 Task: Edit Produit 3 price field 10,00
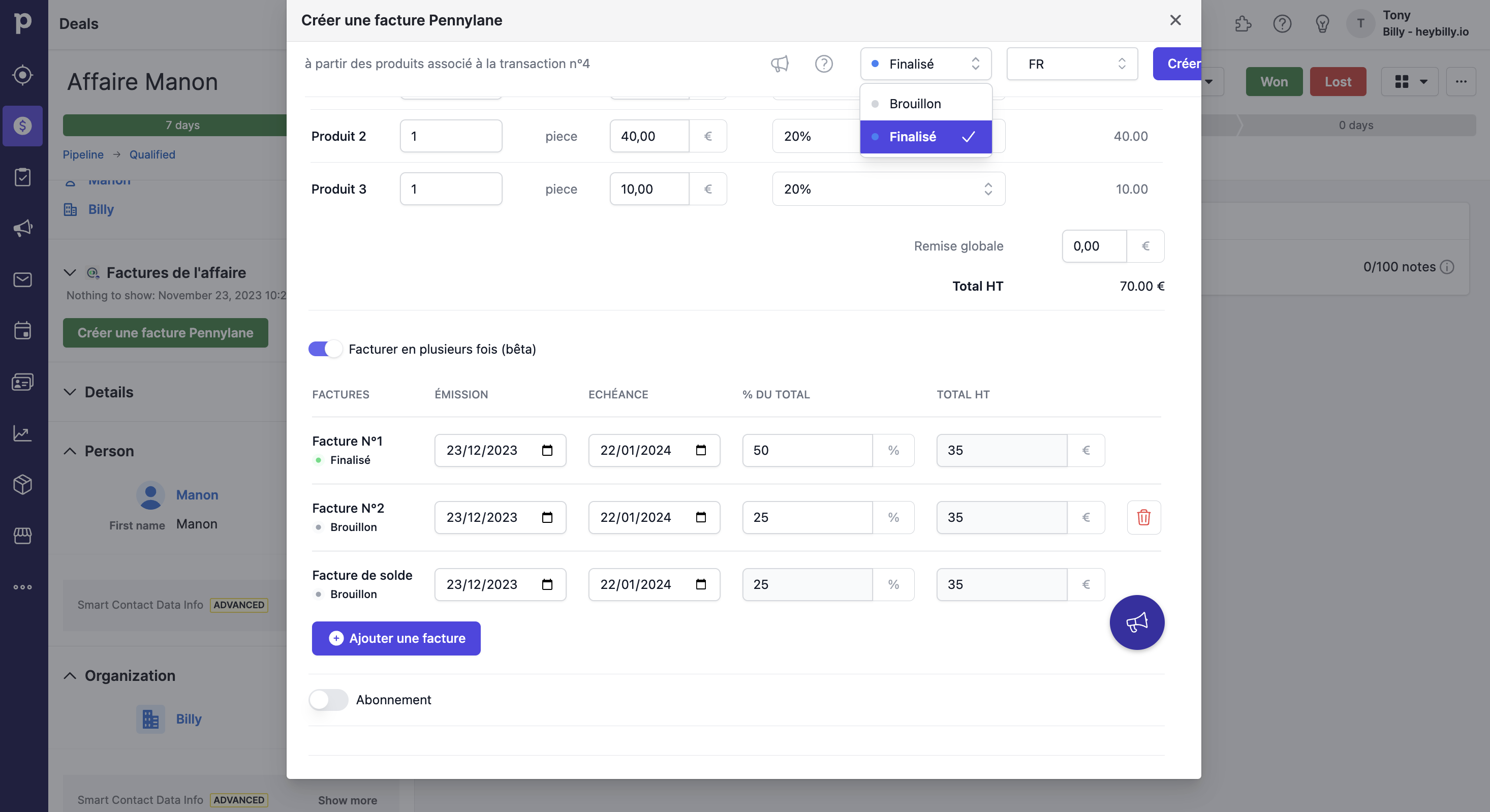click(x=649, y=189)
